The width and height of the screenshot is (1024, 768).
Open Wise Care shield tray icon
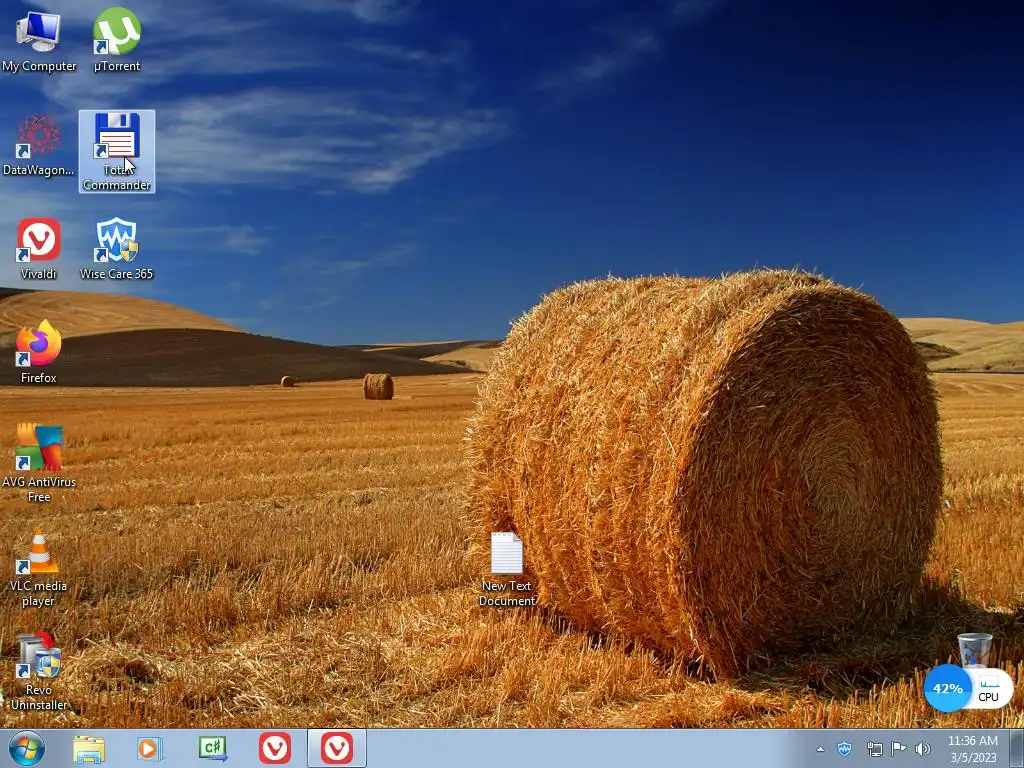click(x=844, y=748)
